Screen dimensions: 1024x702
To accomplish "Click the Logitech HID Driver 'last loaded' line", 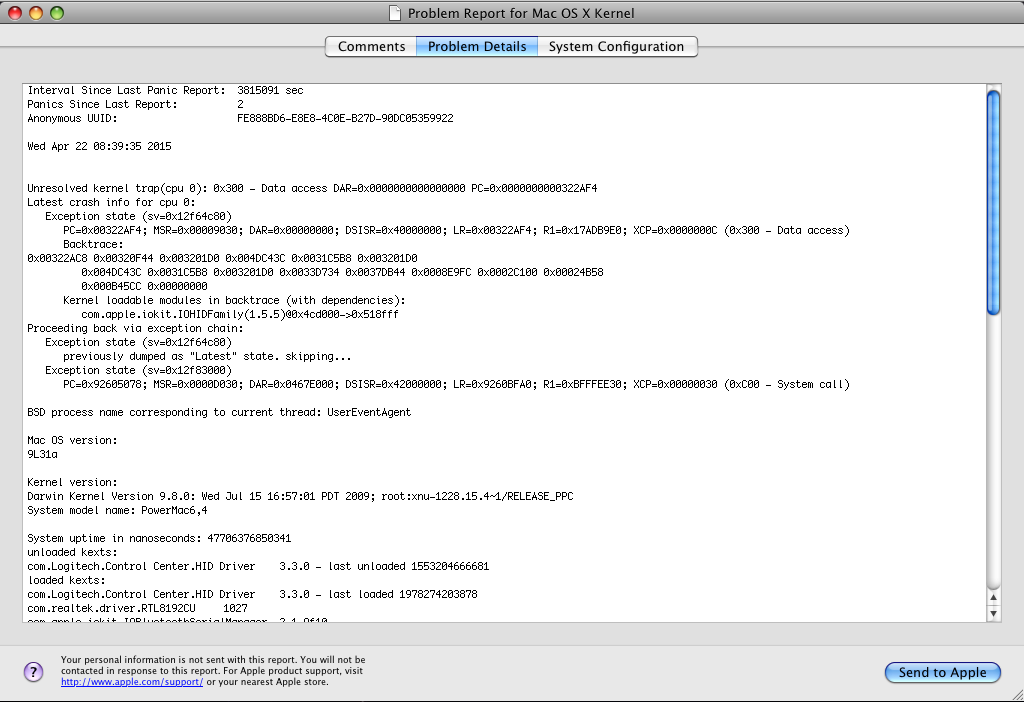I will [x=252, y=594].
